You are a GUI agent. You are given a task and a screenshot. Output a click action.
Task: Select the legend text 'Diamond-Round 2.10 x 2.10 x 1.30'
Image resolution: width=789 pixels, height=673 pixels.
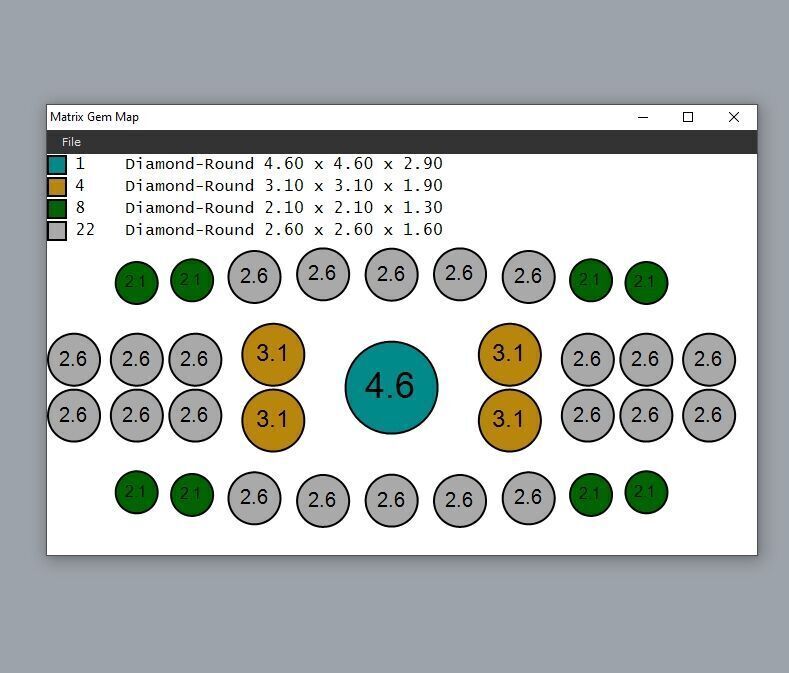[x=284, y=207]
